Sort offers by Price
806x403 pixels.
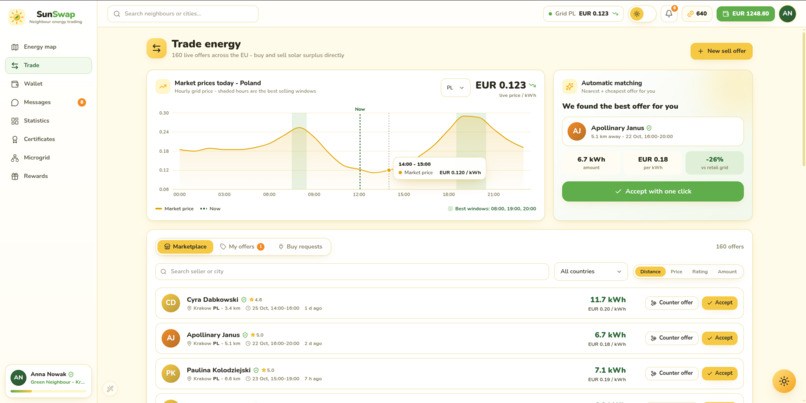click(676, 271)
